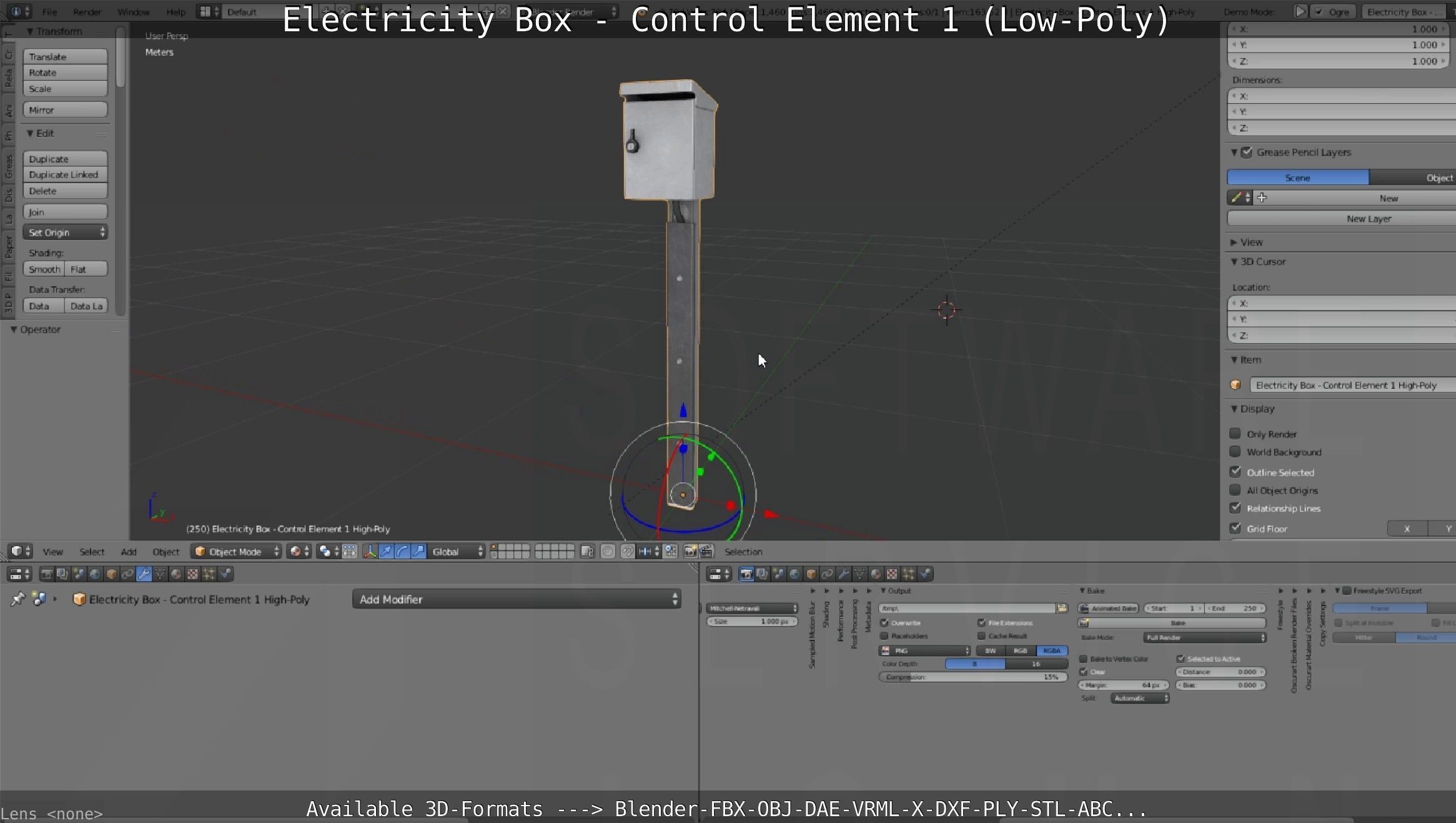The image size is (1456, 823).
Task: Toggle the scale manipulator icon
Action: 418,551
